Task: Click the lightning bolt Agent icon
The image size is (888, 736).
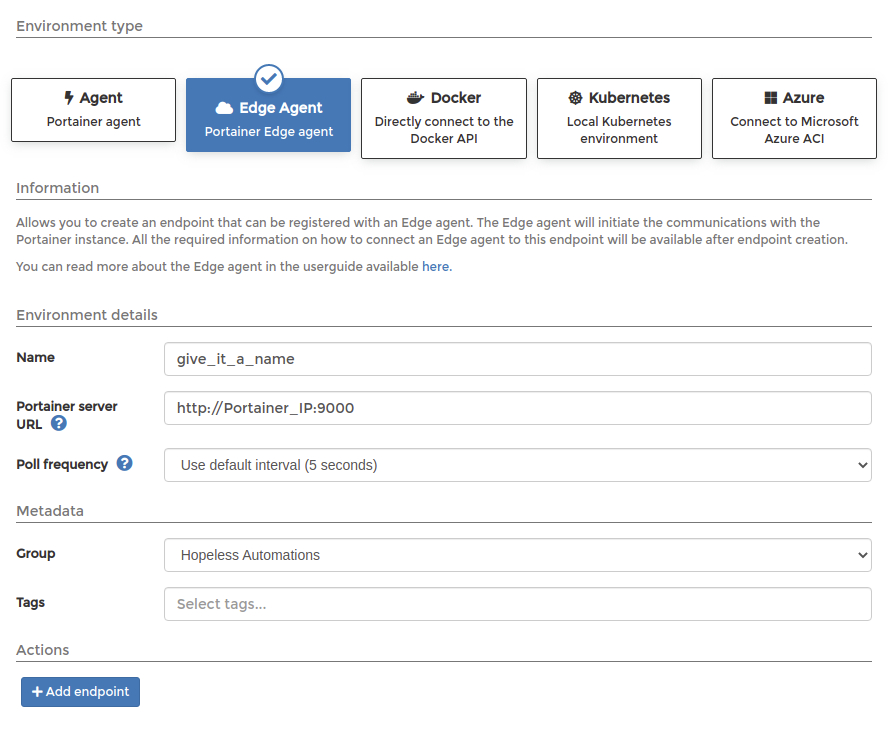Action: tap(69, 98)
